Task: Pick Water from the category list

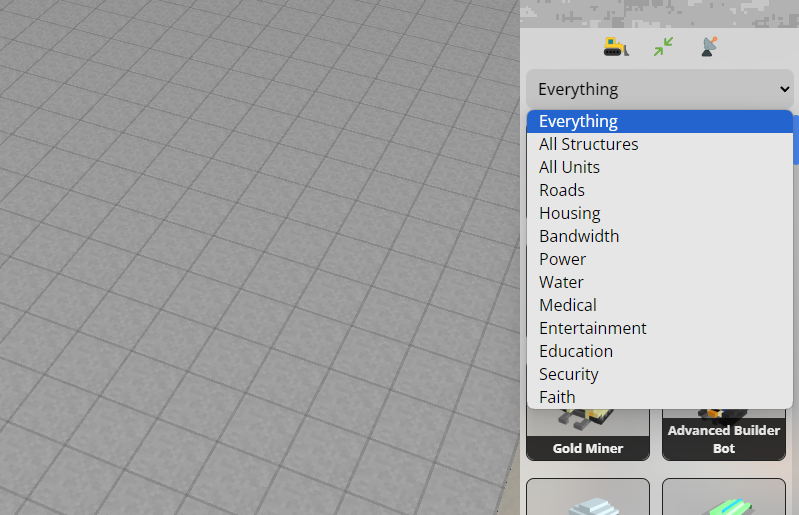Action: tap(660, 282)
